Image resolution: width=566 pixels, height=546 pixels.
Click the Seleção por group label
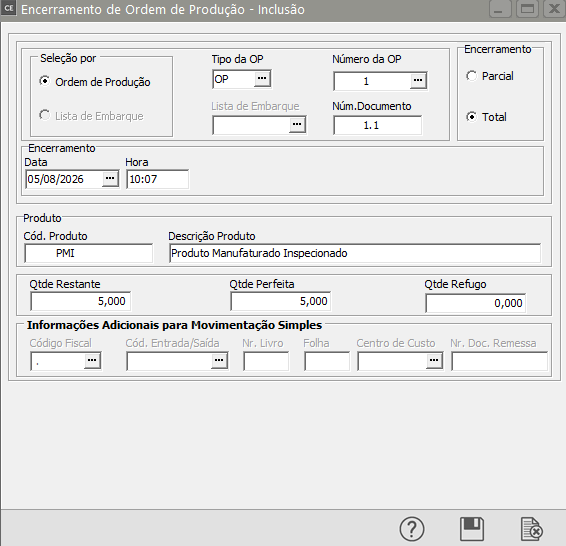[68, 58]
